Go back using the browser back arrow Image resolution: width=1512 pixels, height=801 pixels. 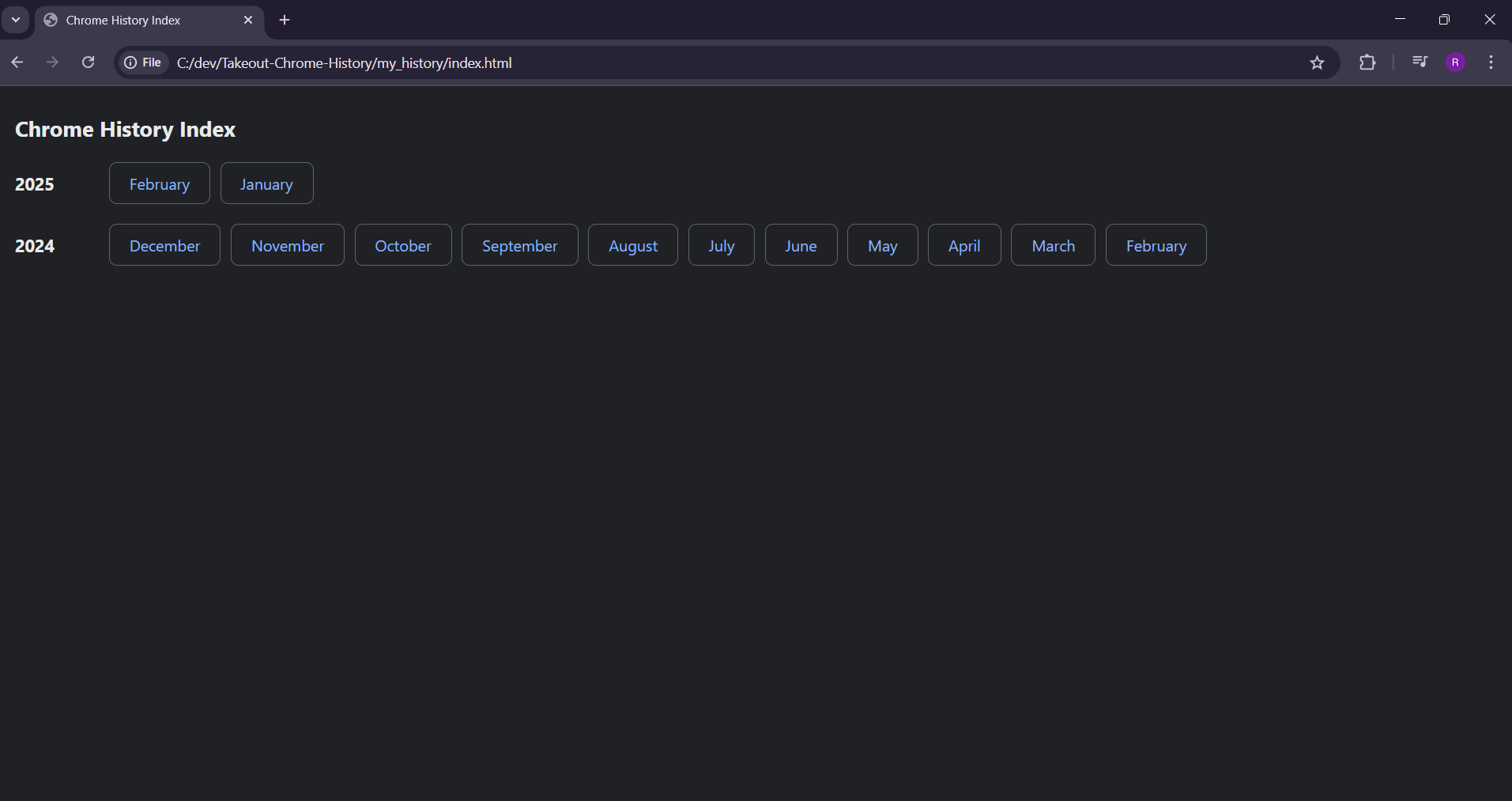click(x=17, y=62)
